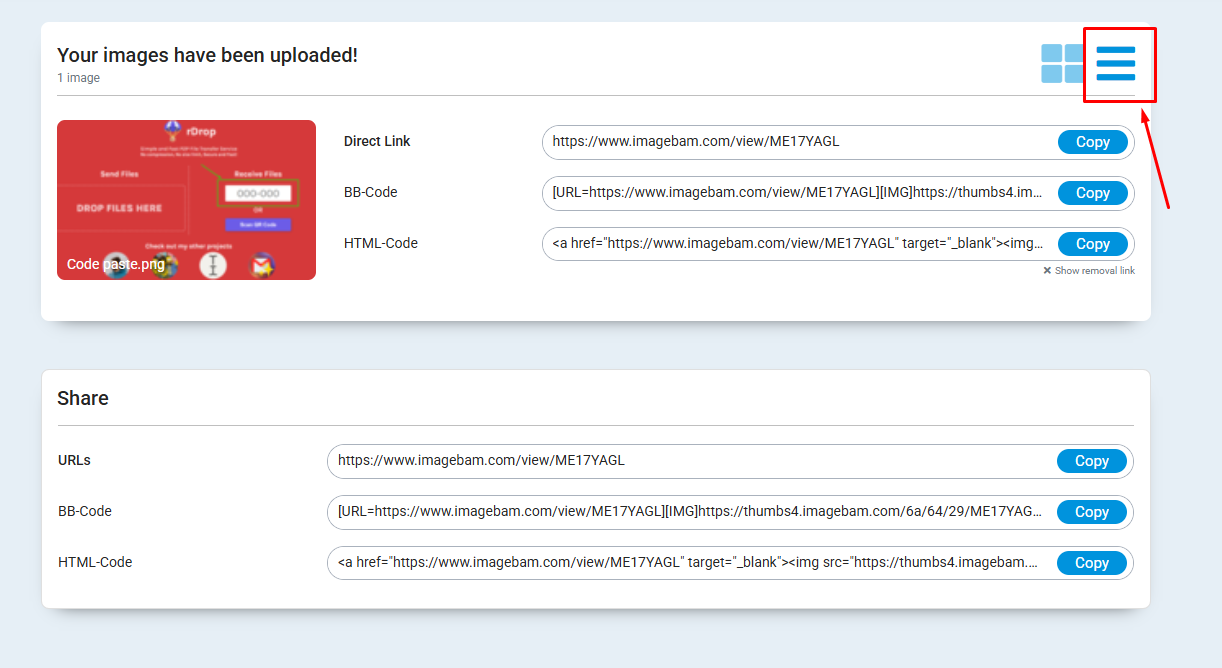Copy the share section URLs
This screenshot has width=1222, height=668.
(x=1092, y=461)
